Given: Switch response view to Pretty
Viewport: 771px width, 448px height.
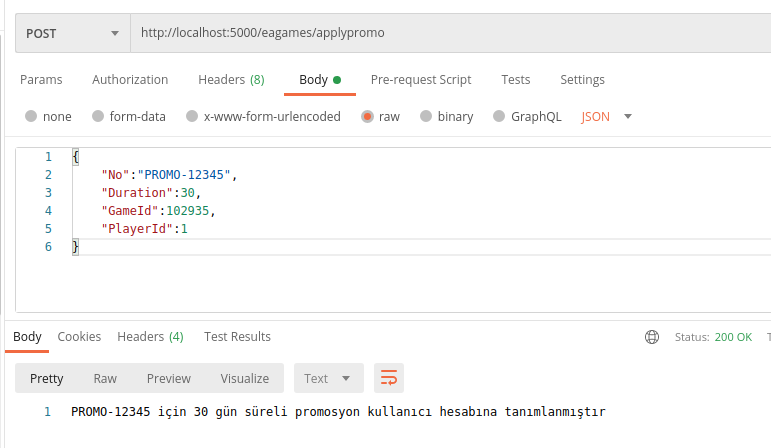Looking at the screenshot, I should (47, 378).
